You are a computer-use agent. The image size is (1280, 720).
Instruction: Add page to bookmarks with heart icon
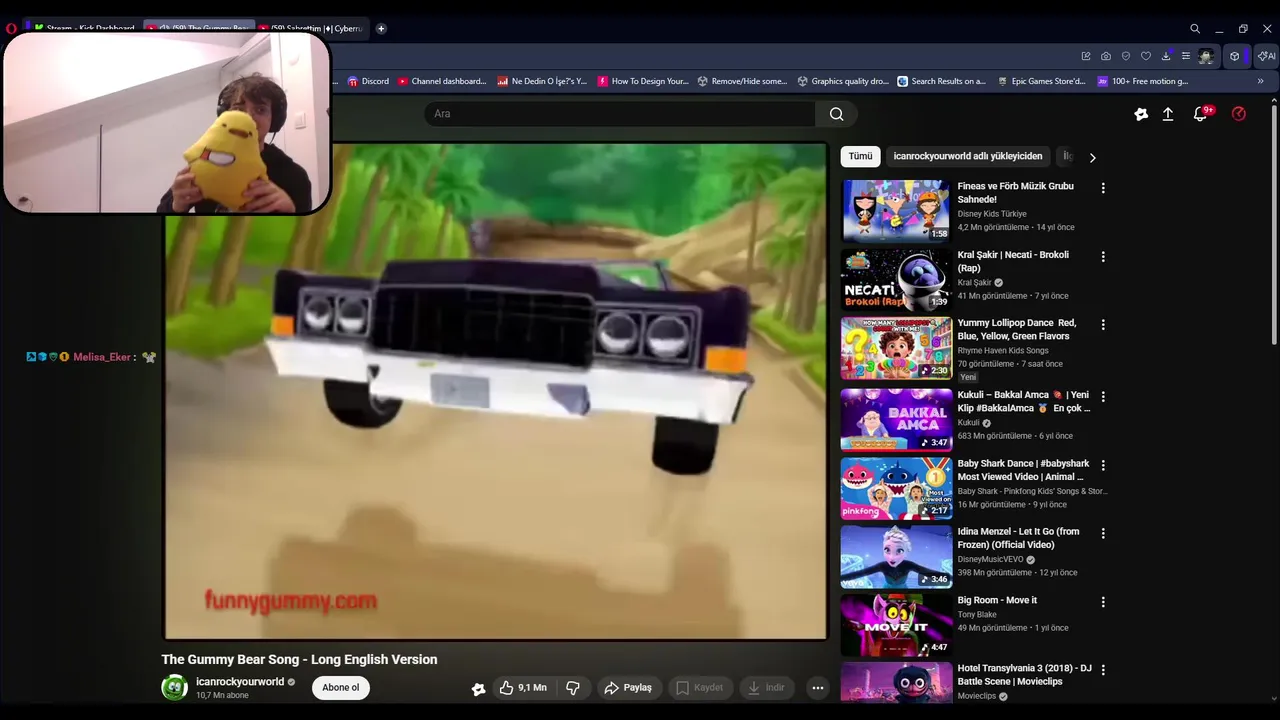click(1146, 56)
